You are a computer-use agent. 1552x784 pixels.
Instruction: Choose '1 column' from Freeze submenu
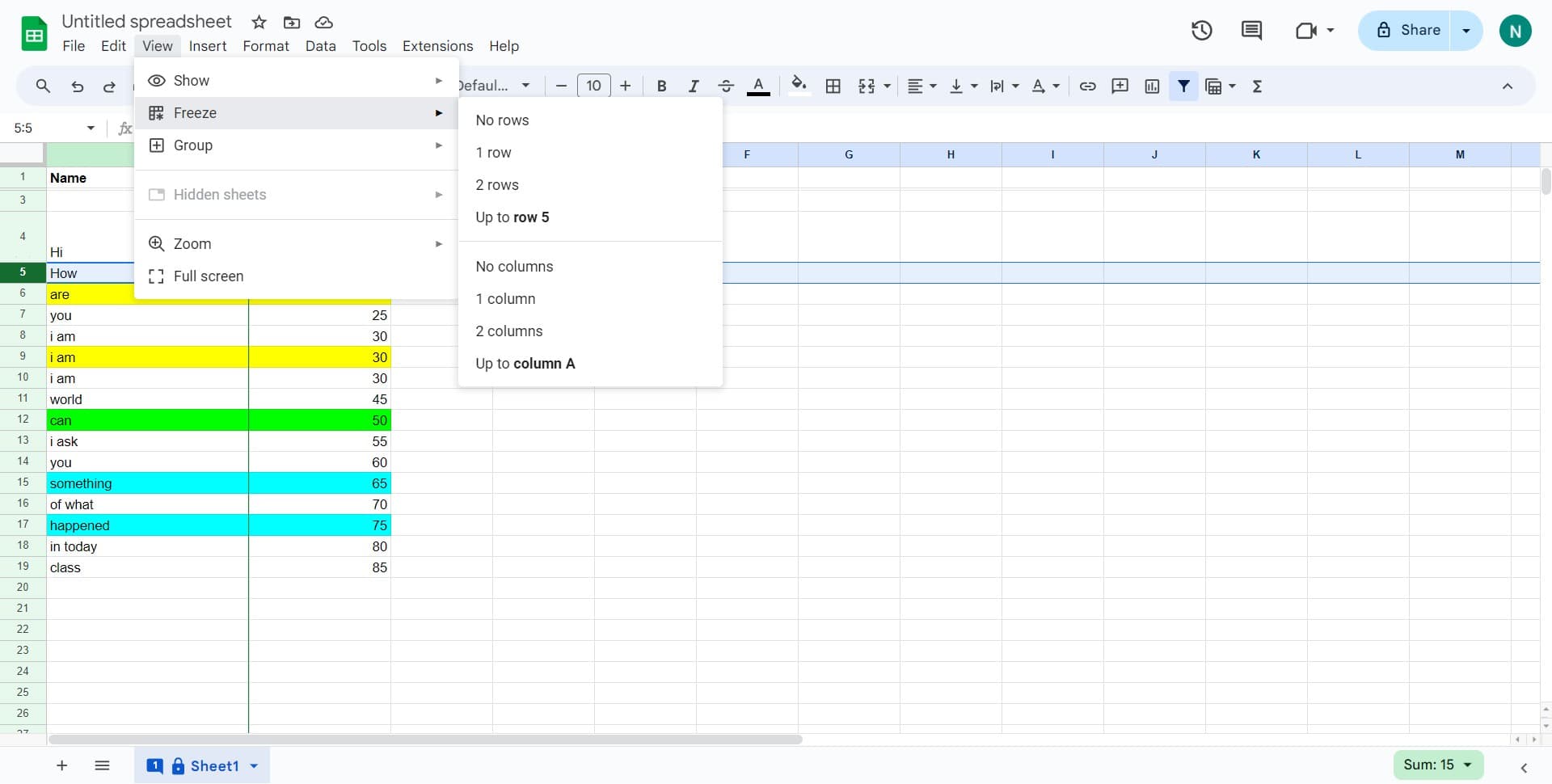(x=505, y=299)
